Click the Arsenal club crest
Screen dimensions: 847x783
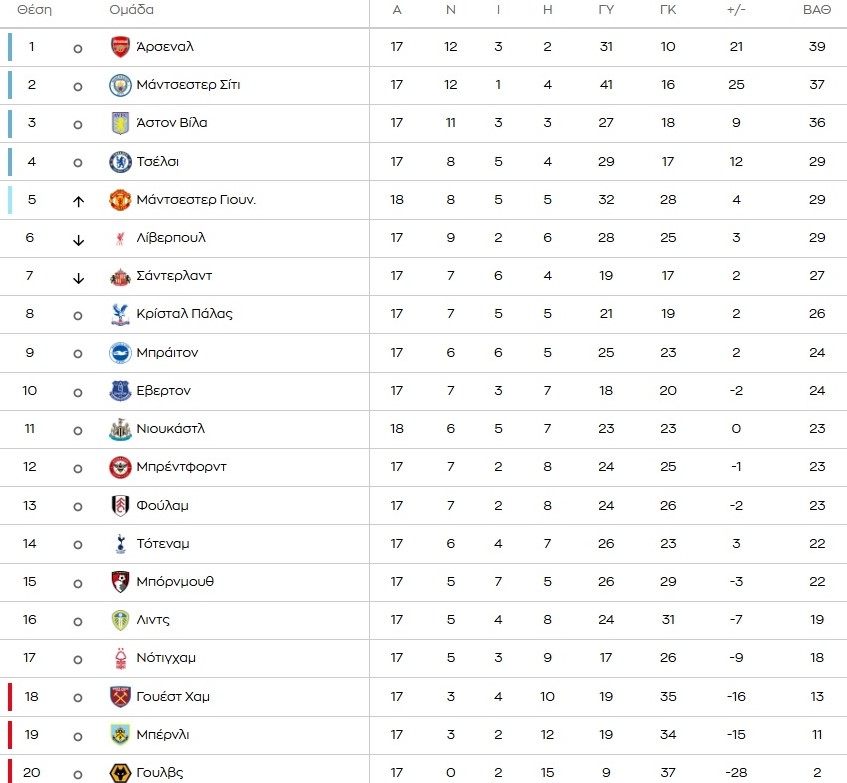tap(120, 47)
